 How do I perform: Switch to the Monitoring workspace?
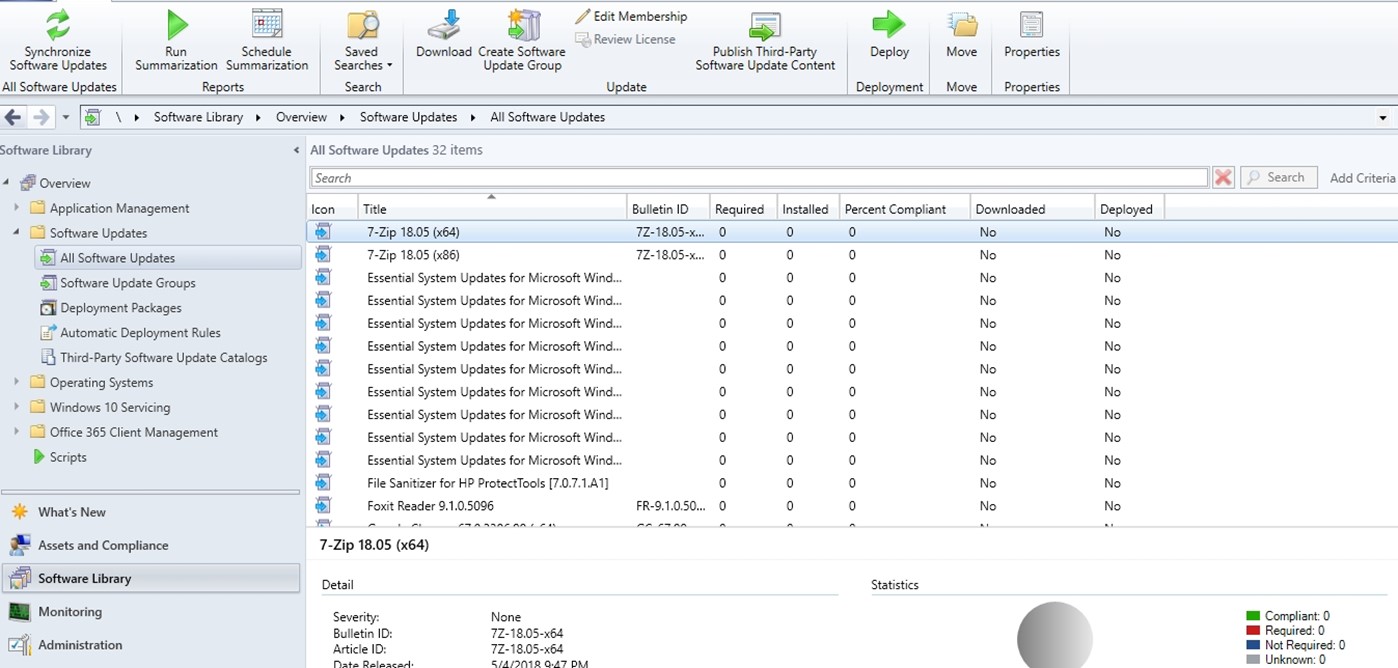[150, 612]
